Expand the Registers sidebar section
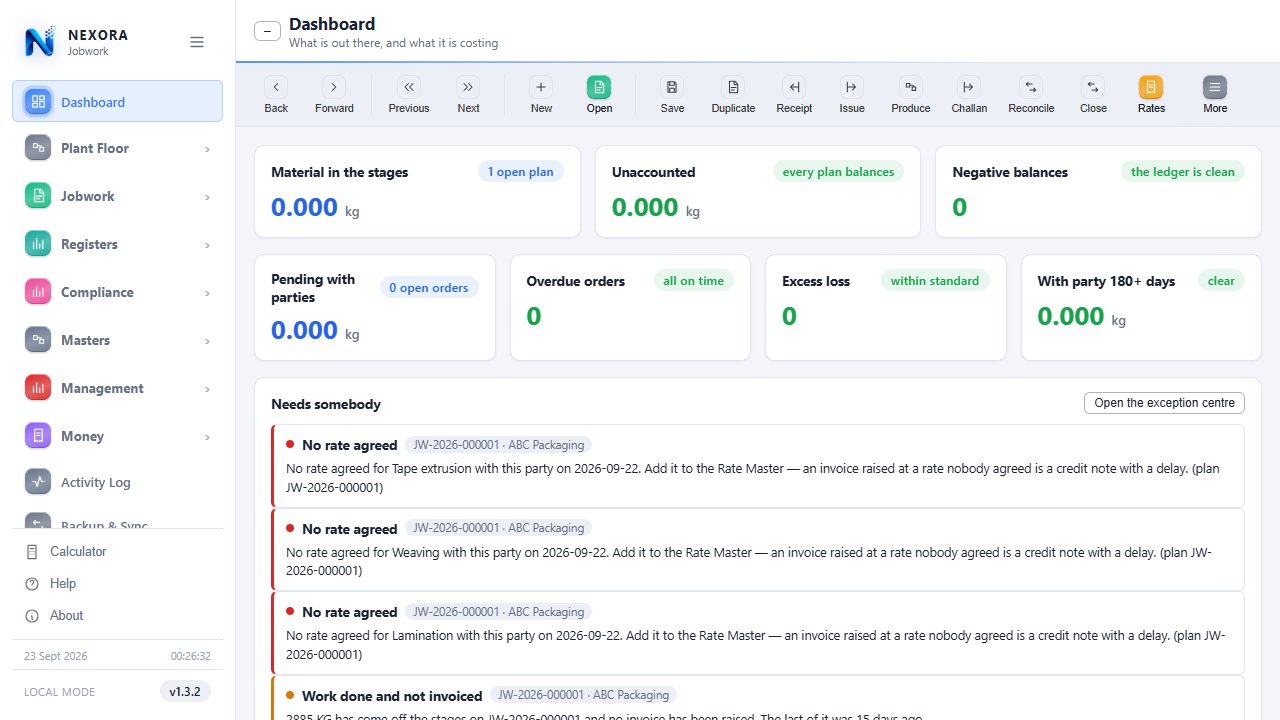This screenshot has width=1280, height=720. (x=117, y=244)
